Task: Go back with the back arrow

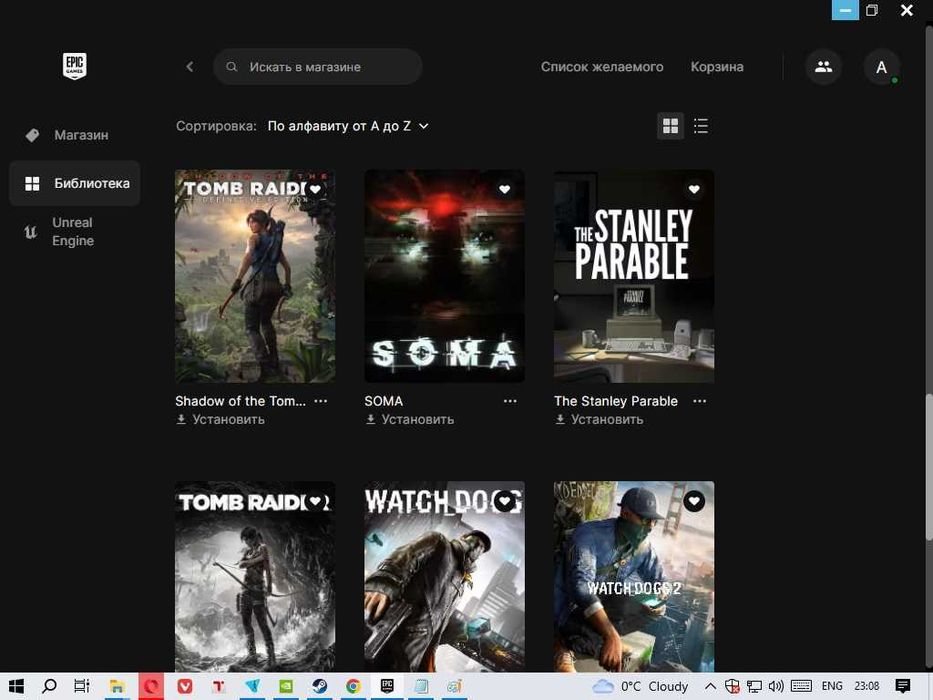Action: point(190,67)
